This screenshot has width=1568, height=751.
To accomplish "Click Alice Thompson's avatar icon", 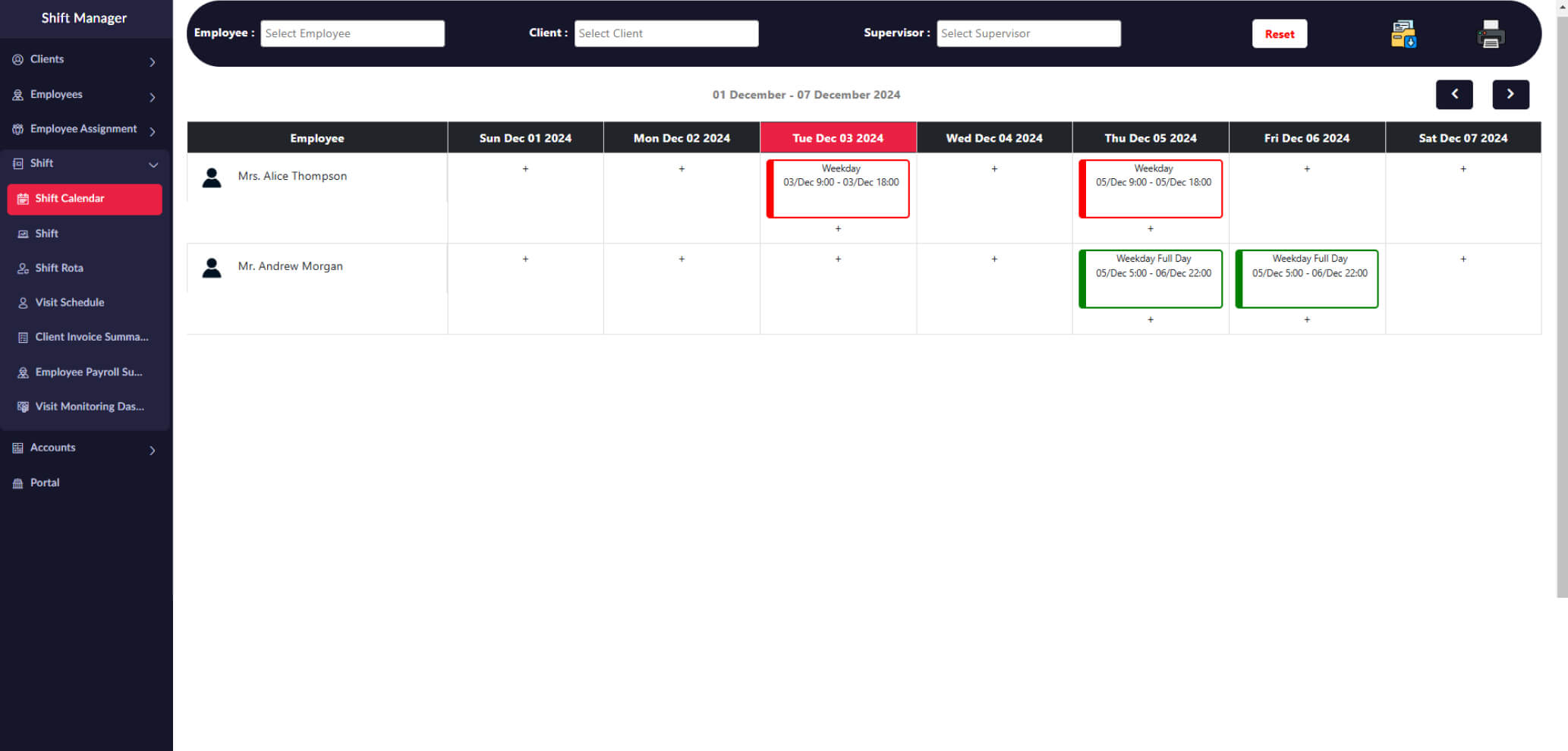I will click(x=212, y=178).
